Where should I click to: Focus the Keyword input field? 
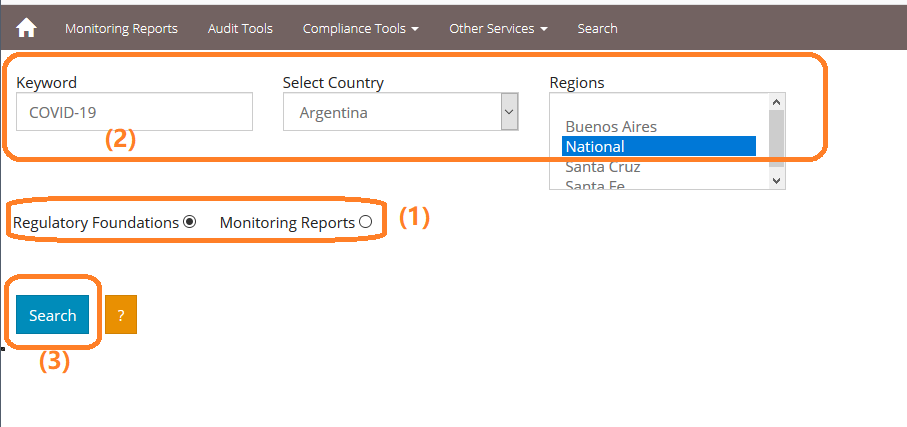point(134,112)
